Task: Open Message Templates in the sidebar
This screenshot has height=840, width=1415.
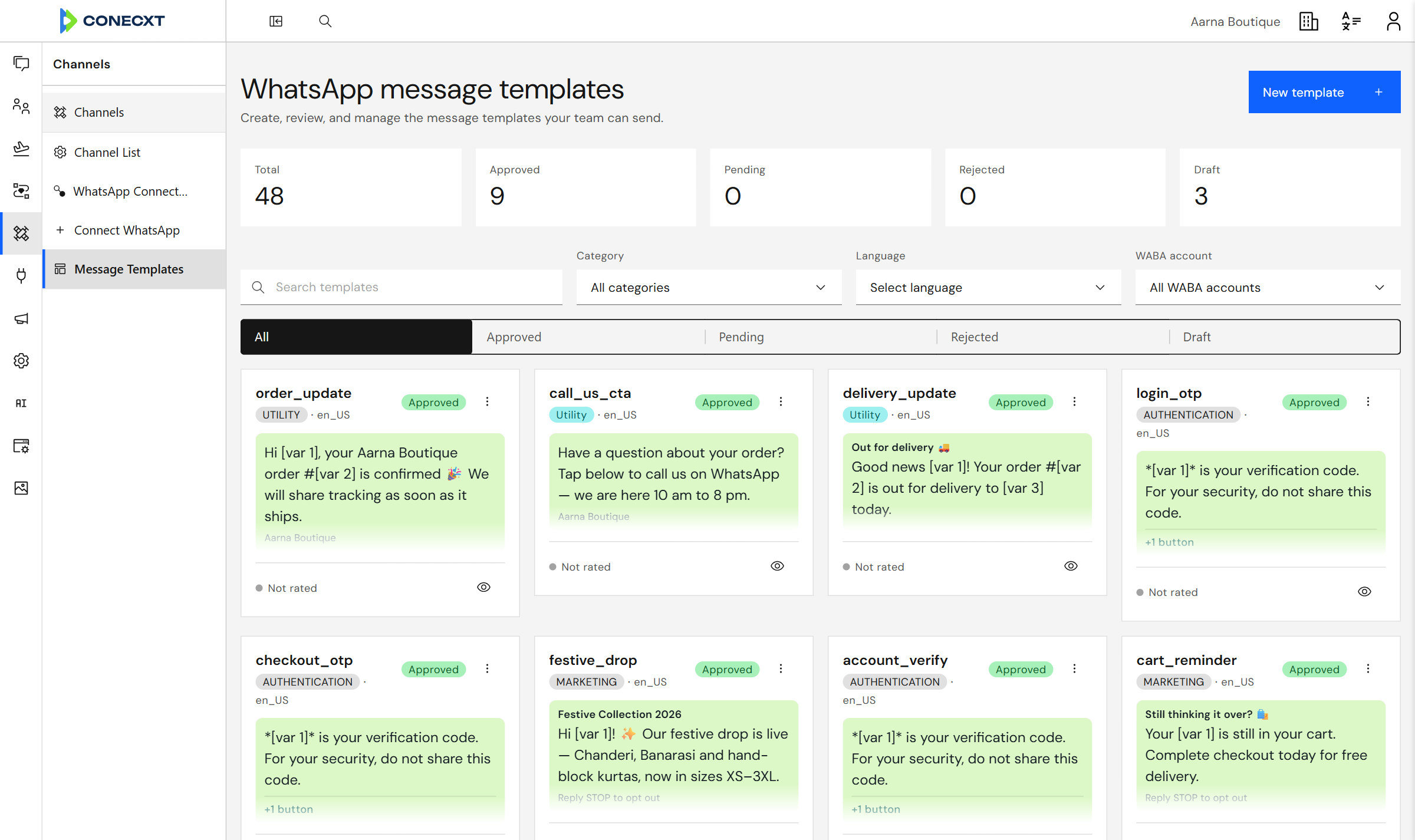Action: (x=134, y=269)
